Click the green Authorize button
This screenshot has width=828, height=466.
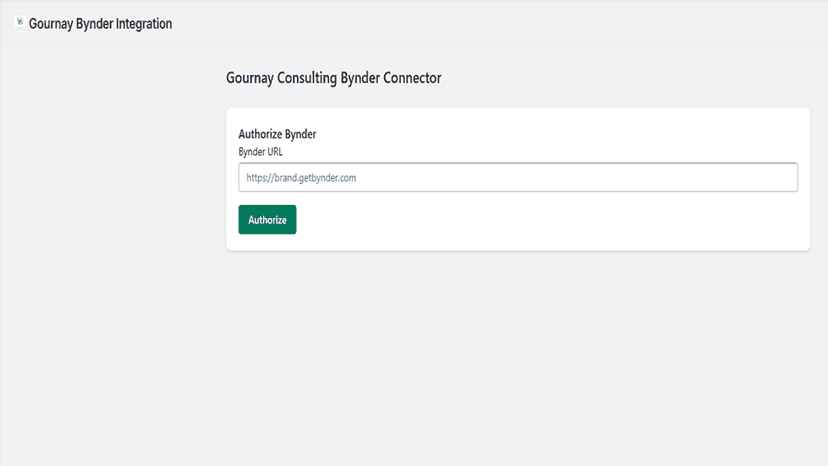[x=267, y=220]
